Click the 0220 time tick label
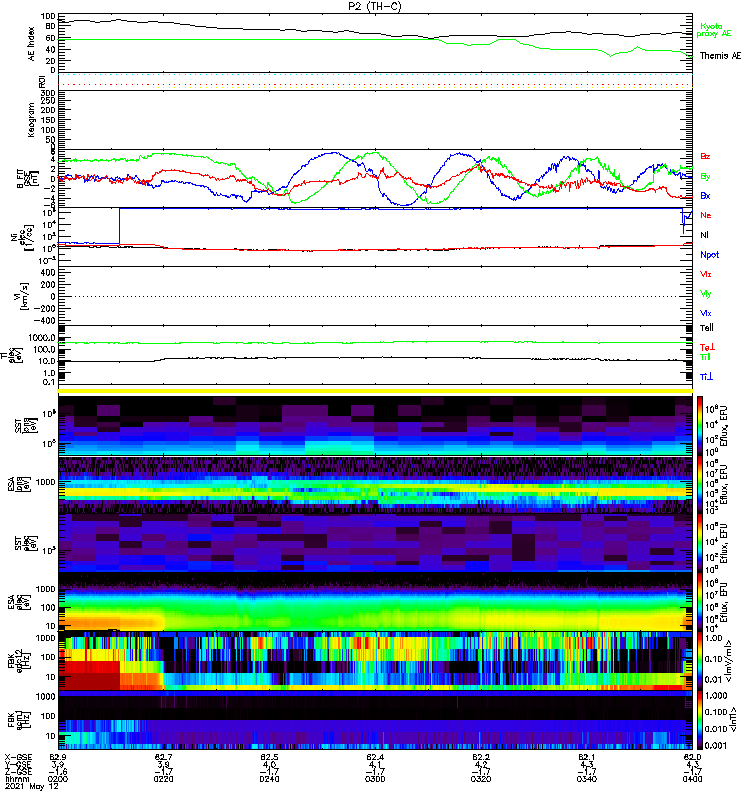 point(164,779)
